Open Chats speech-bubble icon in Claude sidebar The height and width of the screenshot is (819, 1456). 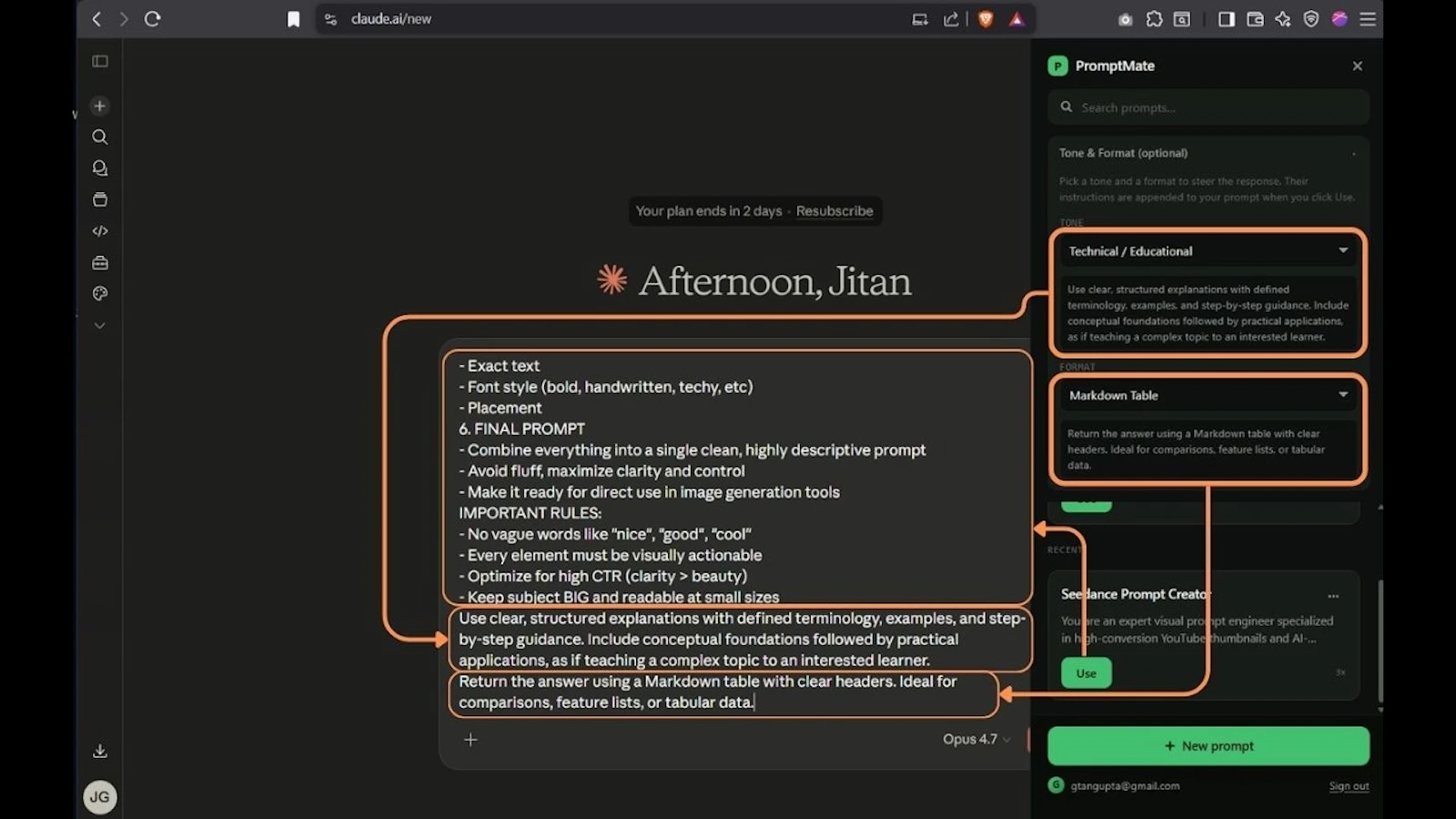pos(100,168)
